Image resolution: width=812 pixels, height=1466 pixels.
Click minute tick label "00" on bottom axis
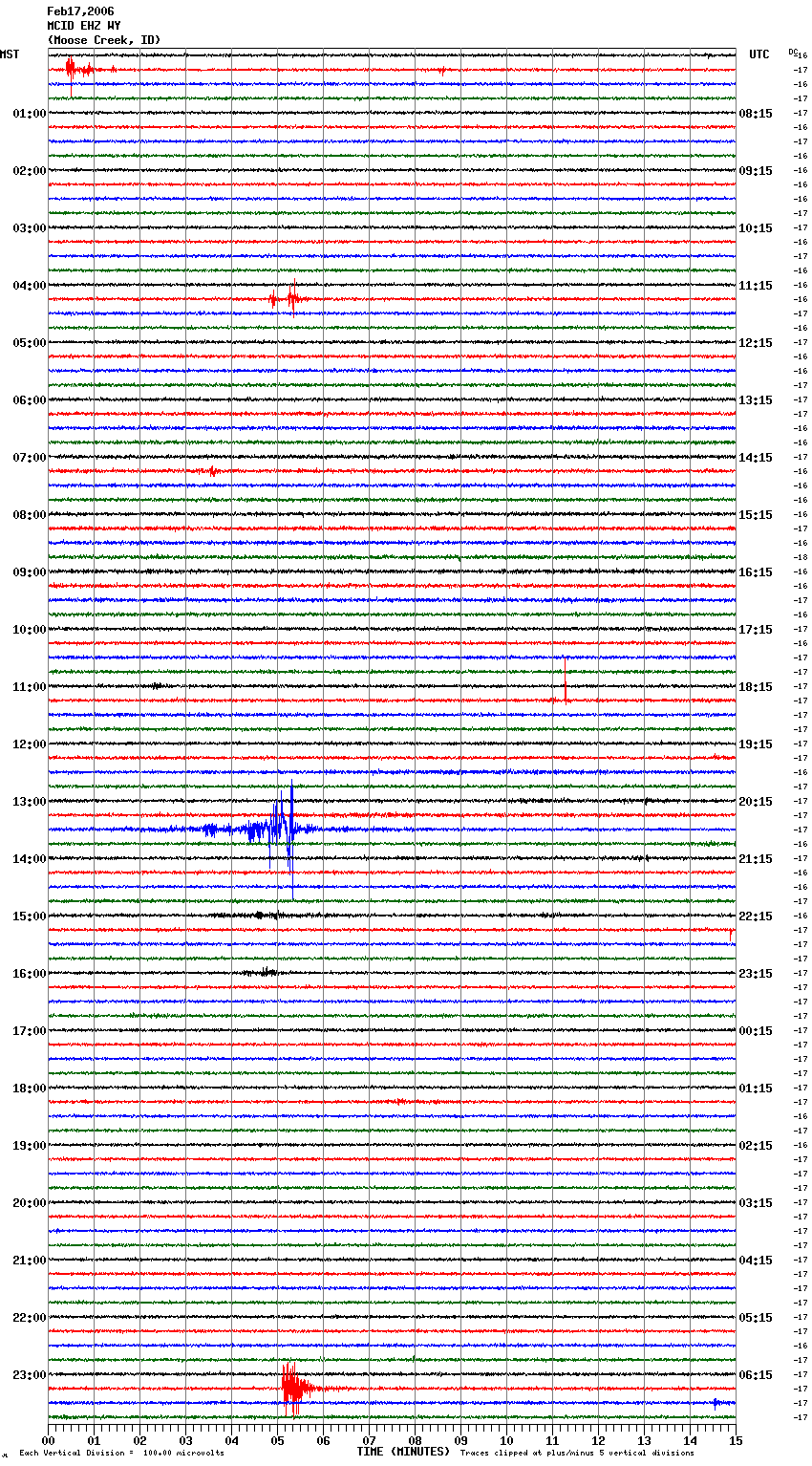[x=48, y=1441]
